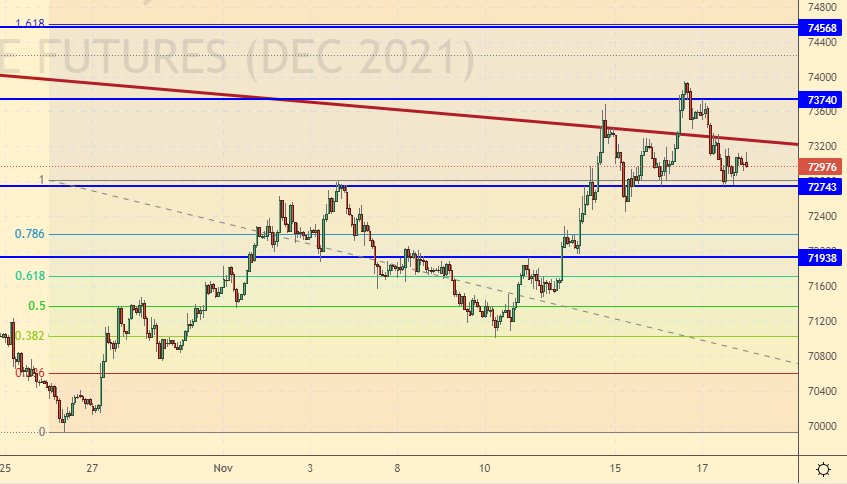Click the 71938 blue price label
Viewport: 847px width, 484px height.
point(822,258)
